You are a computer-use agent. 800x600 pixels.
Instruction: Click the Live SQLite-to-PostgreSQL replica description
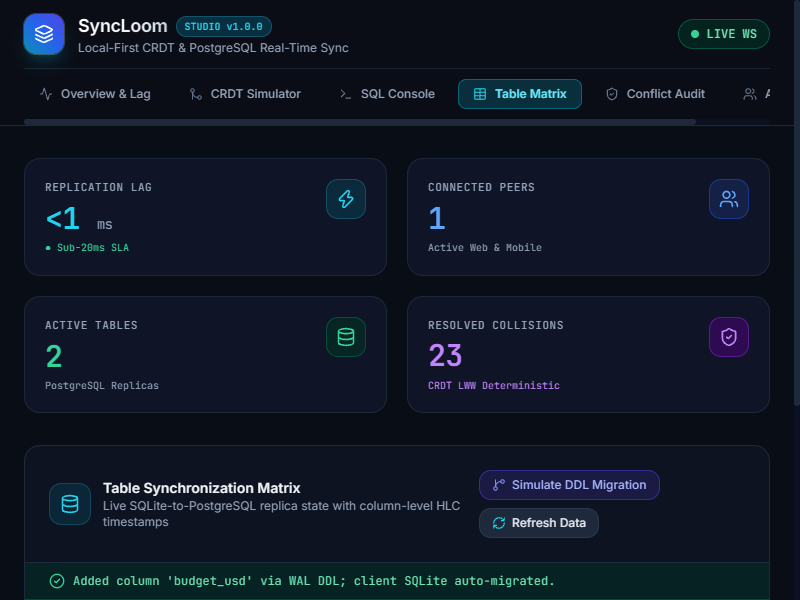(282, 514)
